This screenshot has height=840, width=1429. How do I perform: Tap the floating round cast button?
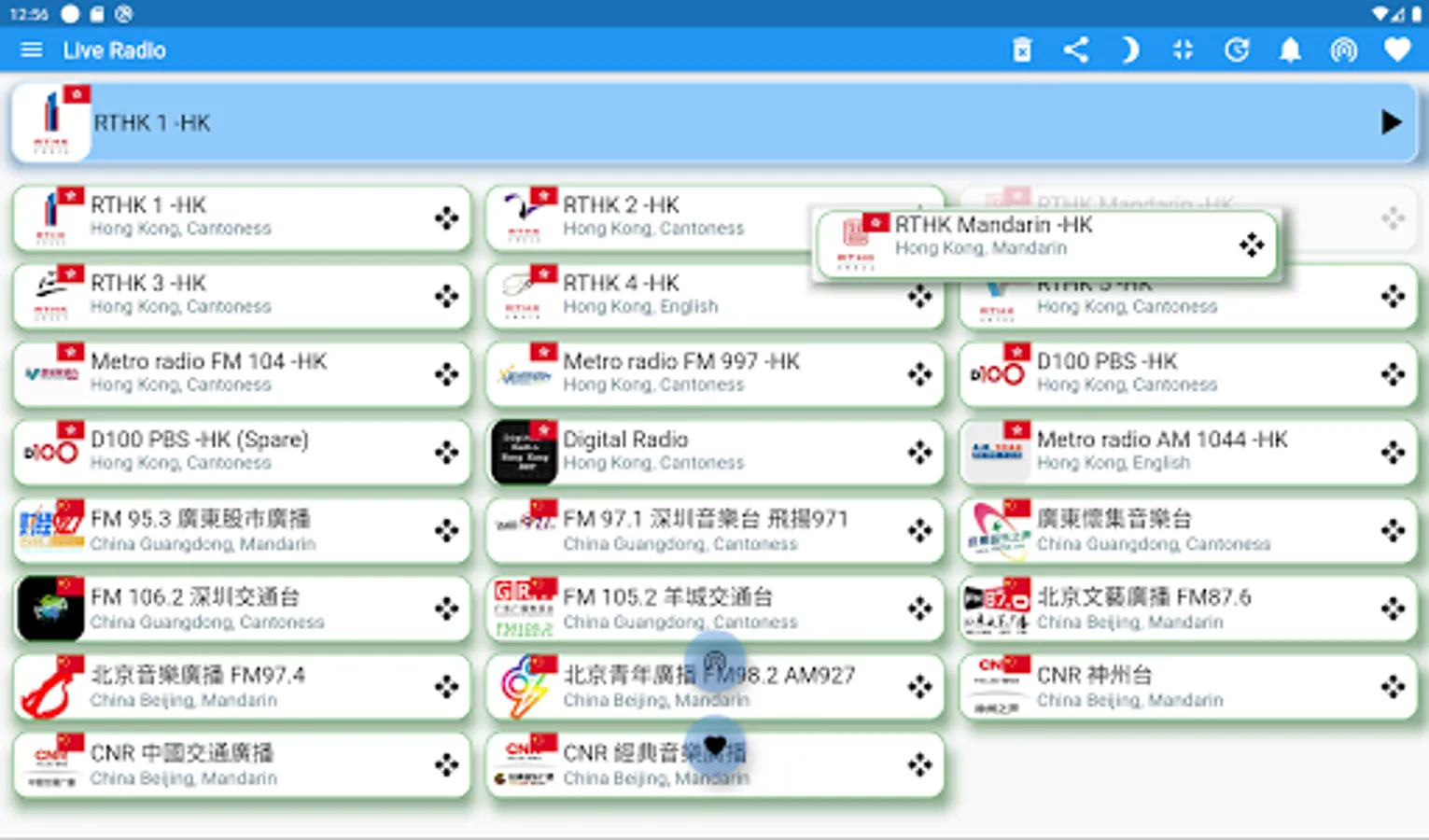click(715, 663)
